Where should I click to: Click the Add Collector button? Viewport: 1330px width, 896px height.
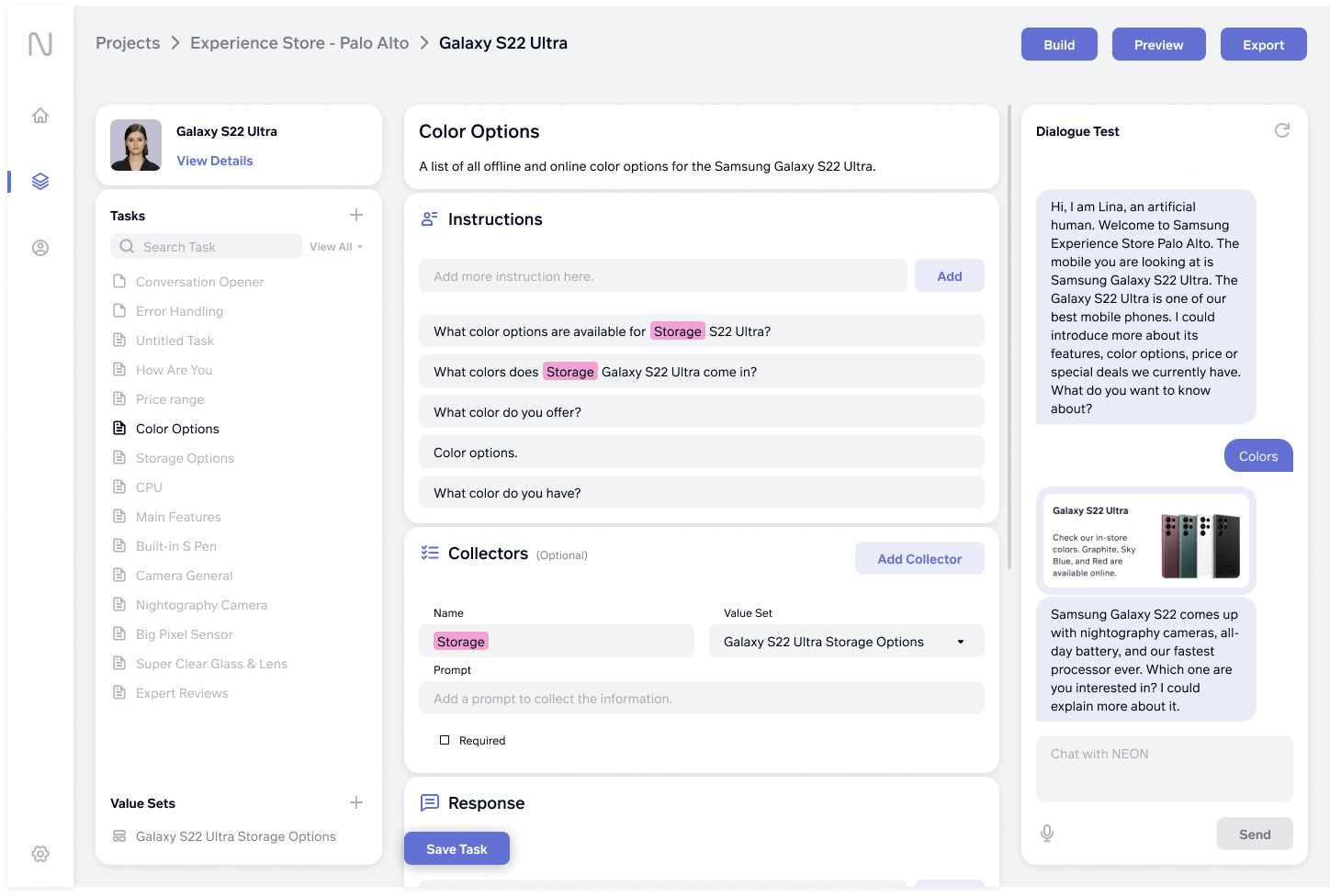pos(919,559)
